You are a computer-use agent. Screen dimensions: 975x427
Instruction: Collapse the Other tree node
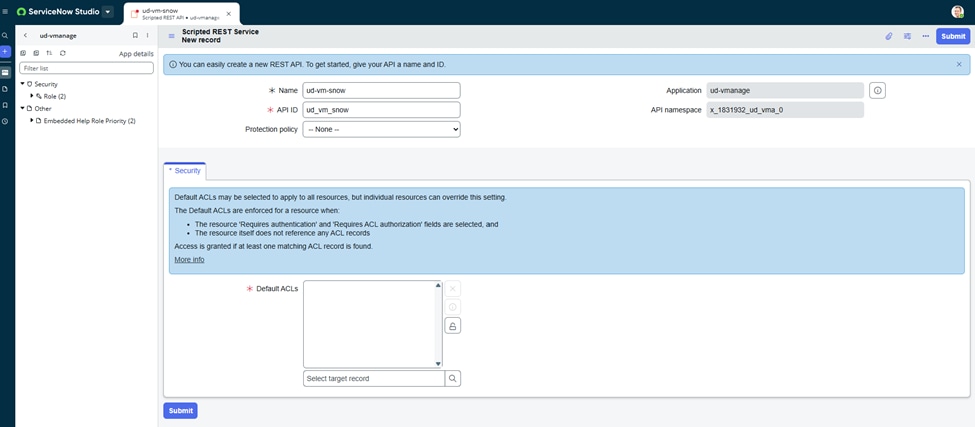[x=23, y=109]
